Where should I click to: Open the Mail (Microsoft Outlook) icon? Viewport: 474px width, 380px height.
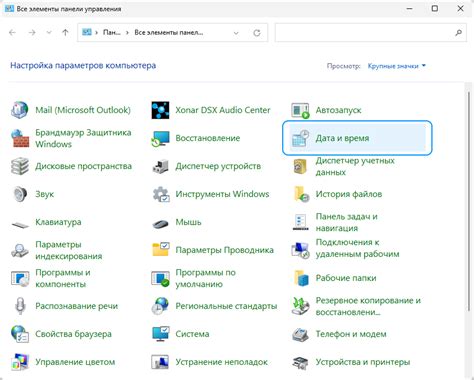(20, 110)
